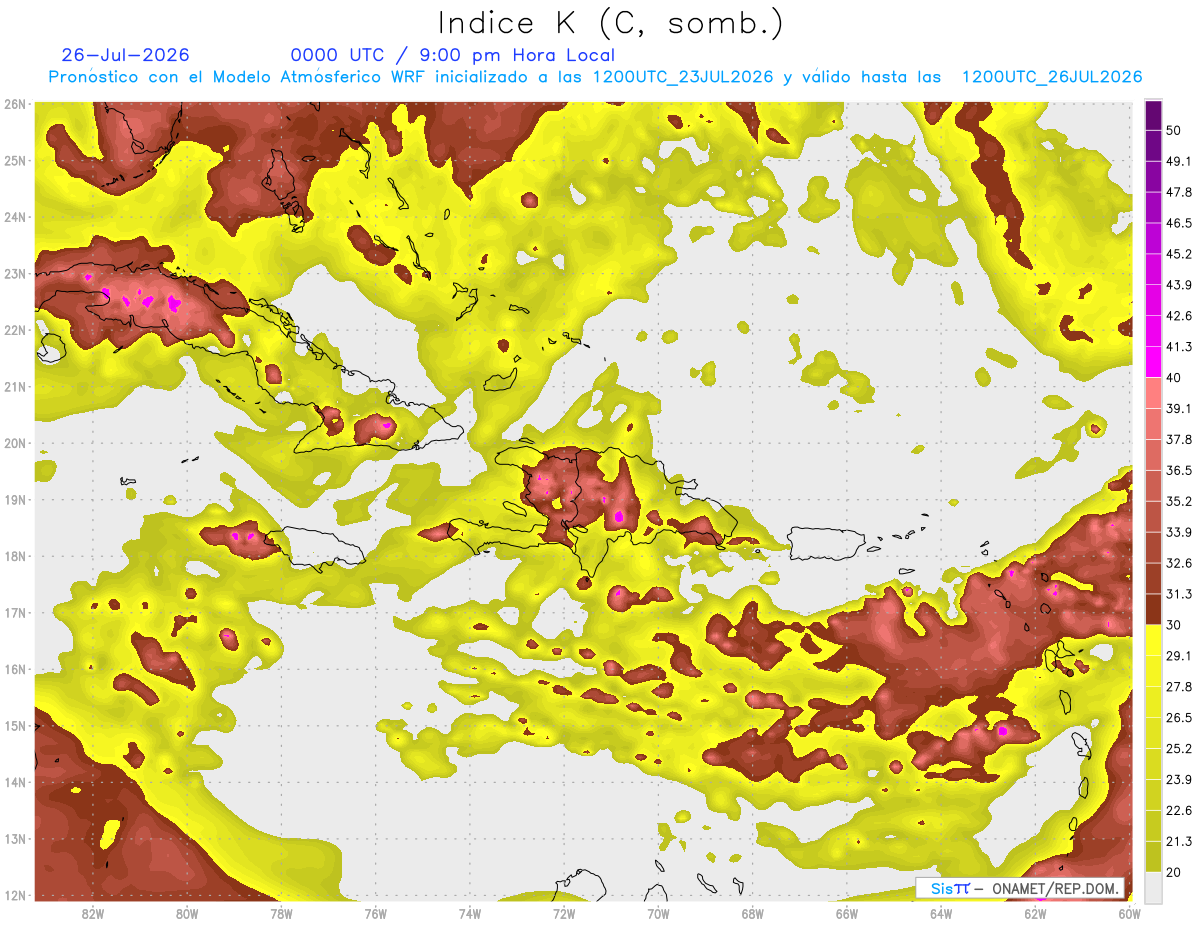Screen dimensions: 1200x927
Task: Click the '72W' longitude label
Action: tap(564, 913)
